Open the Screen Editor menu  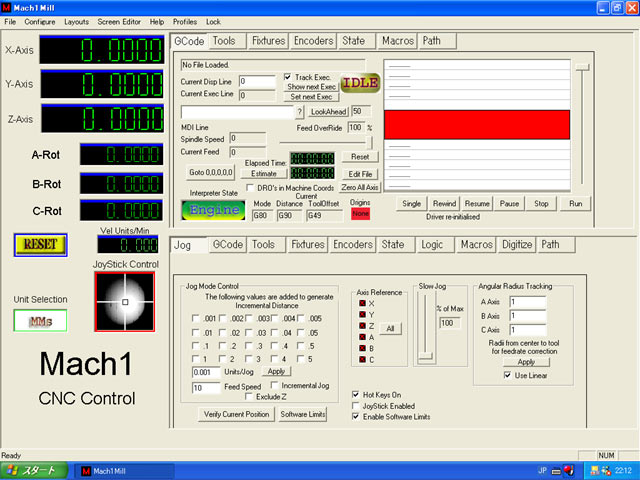click(x=119, y=22)
